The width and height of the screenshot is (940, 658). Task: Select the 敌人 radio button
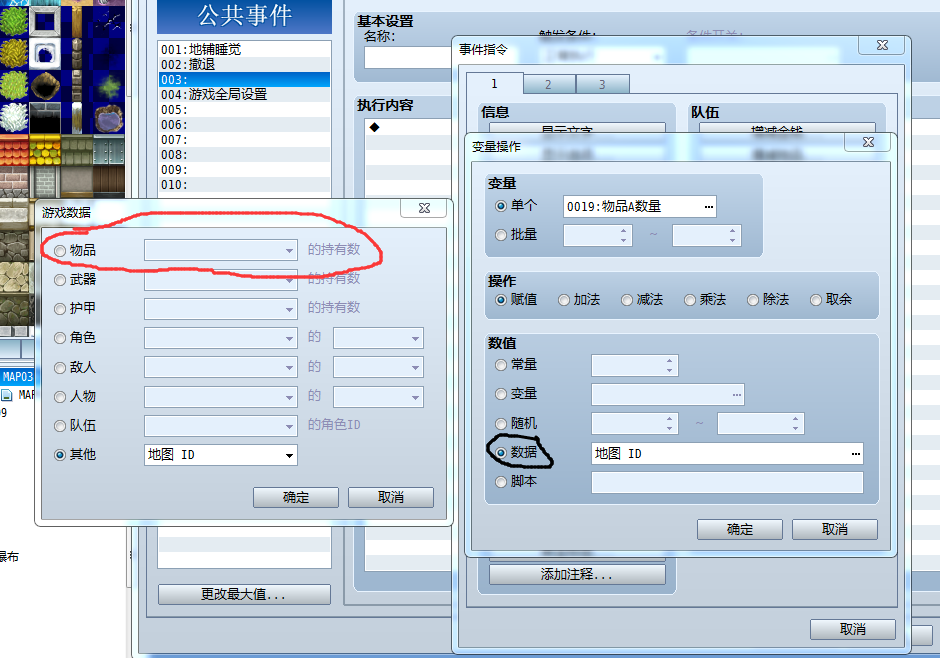[60, 367]
